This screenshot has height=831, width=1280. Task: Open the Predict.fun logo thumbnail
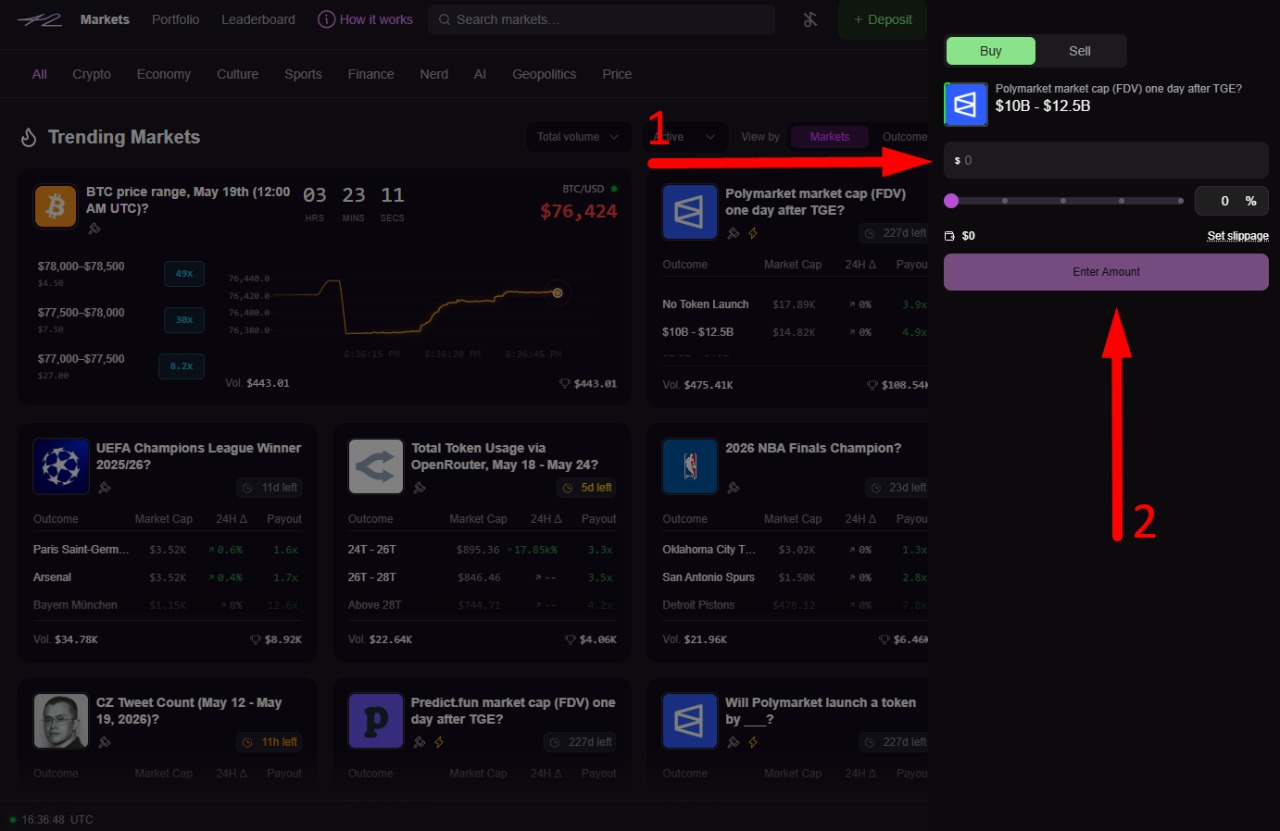[376, 721]
